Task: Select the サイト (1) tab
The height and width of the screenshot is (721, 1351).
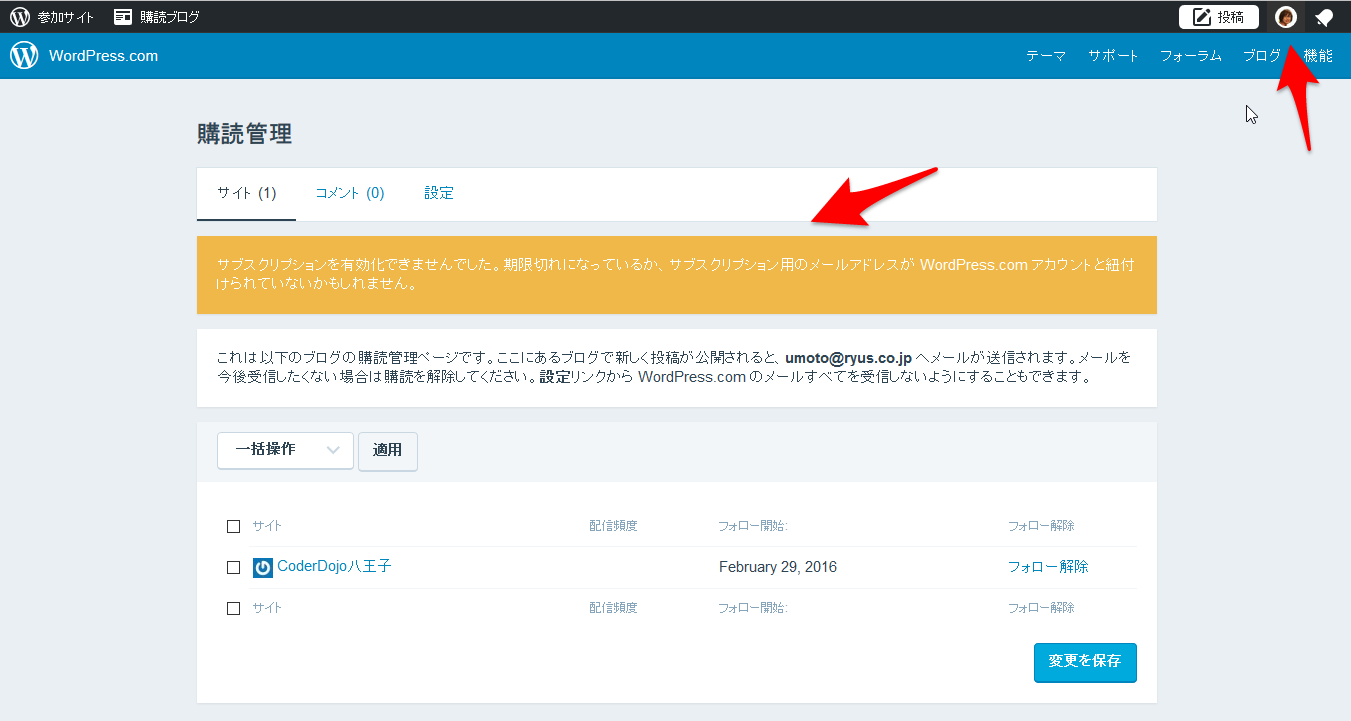Action: [246, 193]
